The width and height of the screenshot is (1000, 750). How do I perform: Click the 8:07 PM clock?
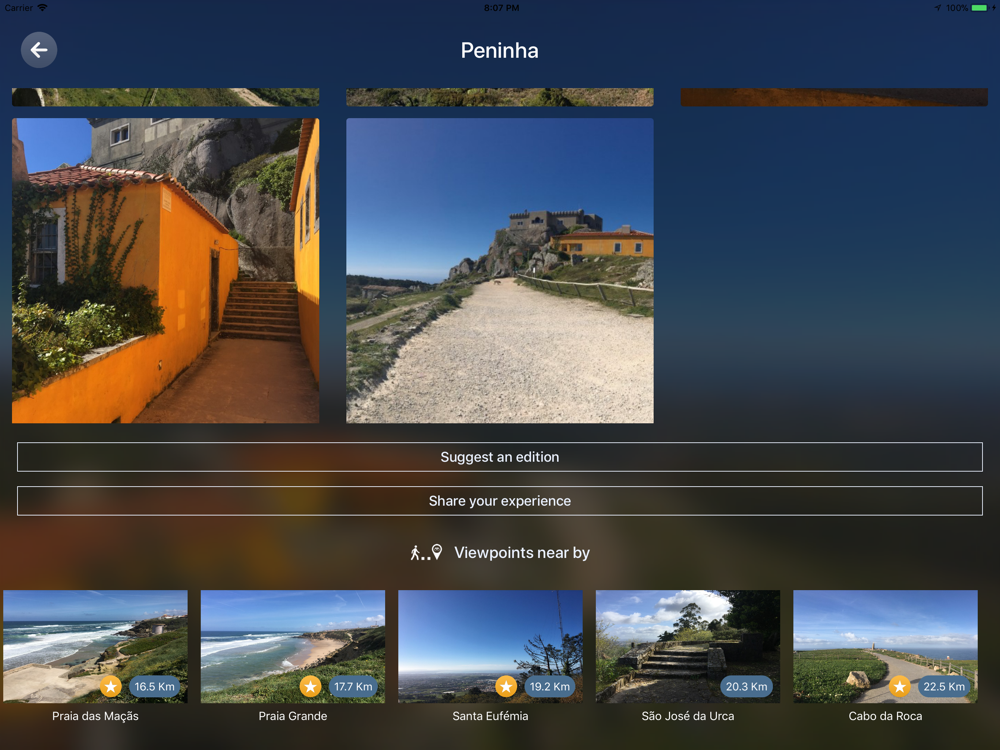click(501, 8)
